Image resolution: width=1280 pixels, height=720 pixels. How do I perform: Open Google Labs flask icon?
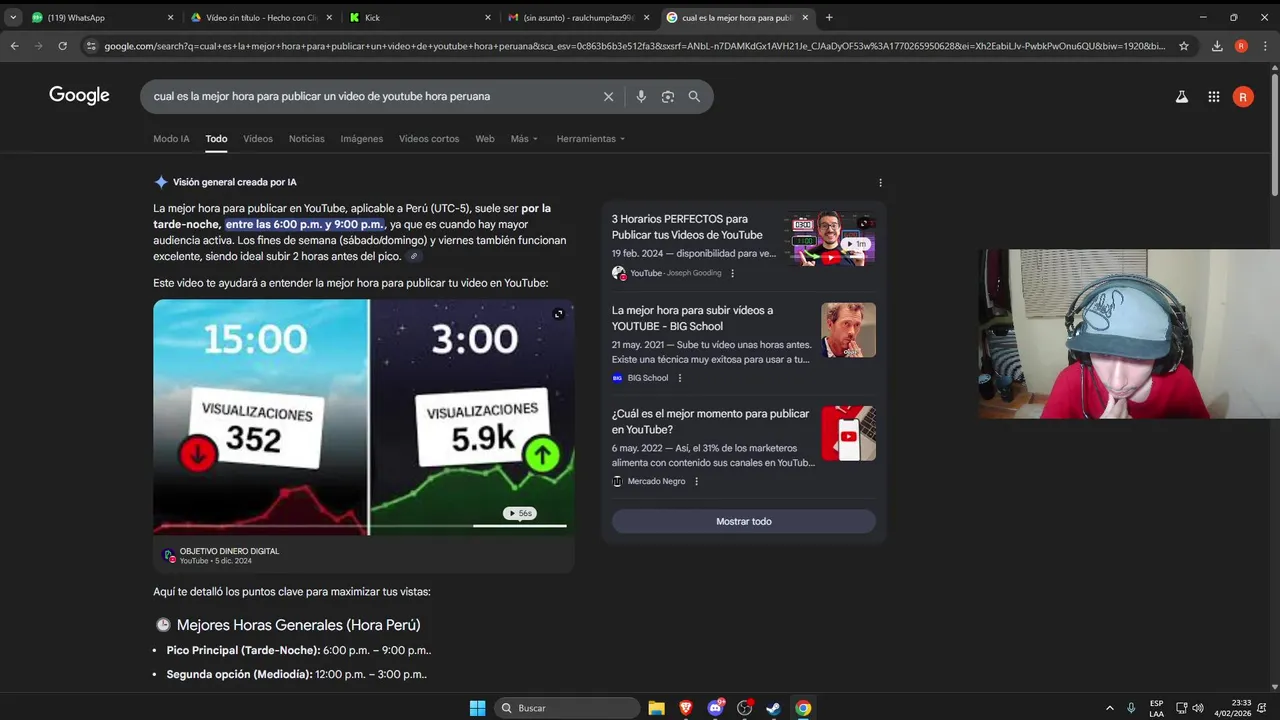tap(1181, 97)
